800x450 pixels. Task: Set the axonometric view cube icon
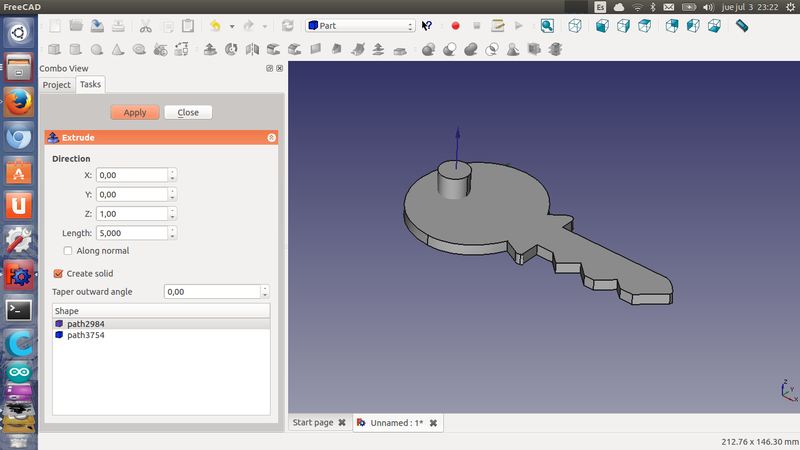(577, 26)
